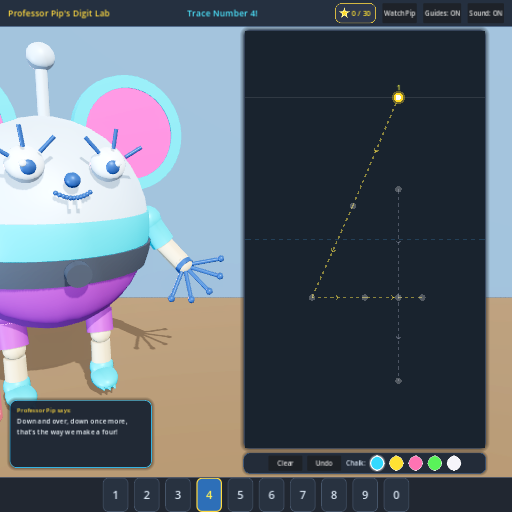Select digit 3 to trace

(178, 495)
